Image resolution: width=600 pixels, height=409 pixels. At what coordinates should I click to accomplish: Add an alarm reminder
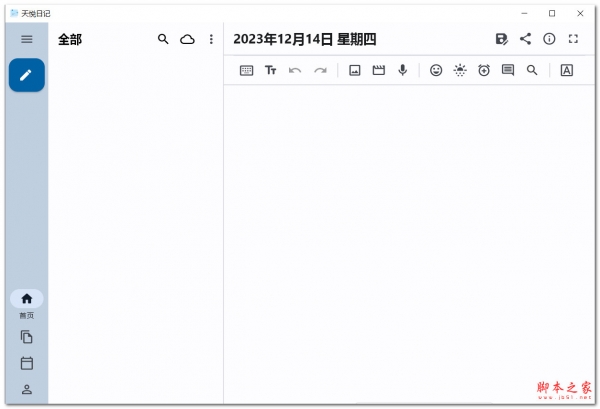point(484,70)
